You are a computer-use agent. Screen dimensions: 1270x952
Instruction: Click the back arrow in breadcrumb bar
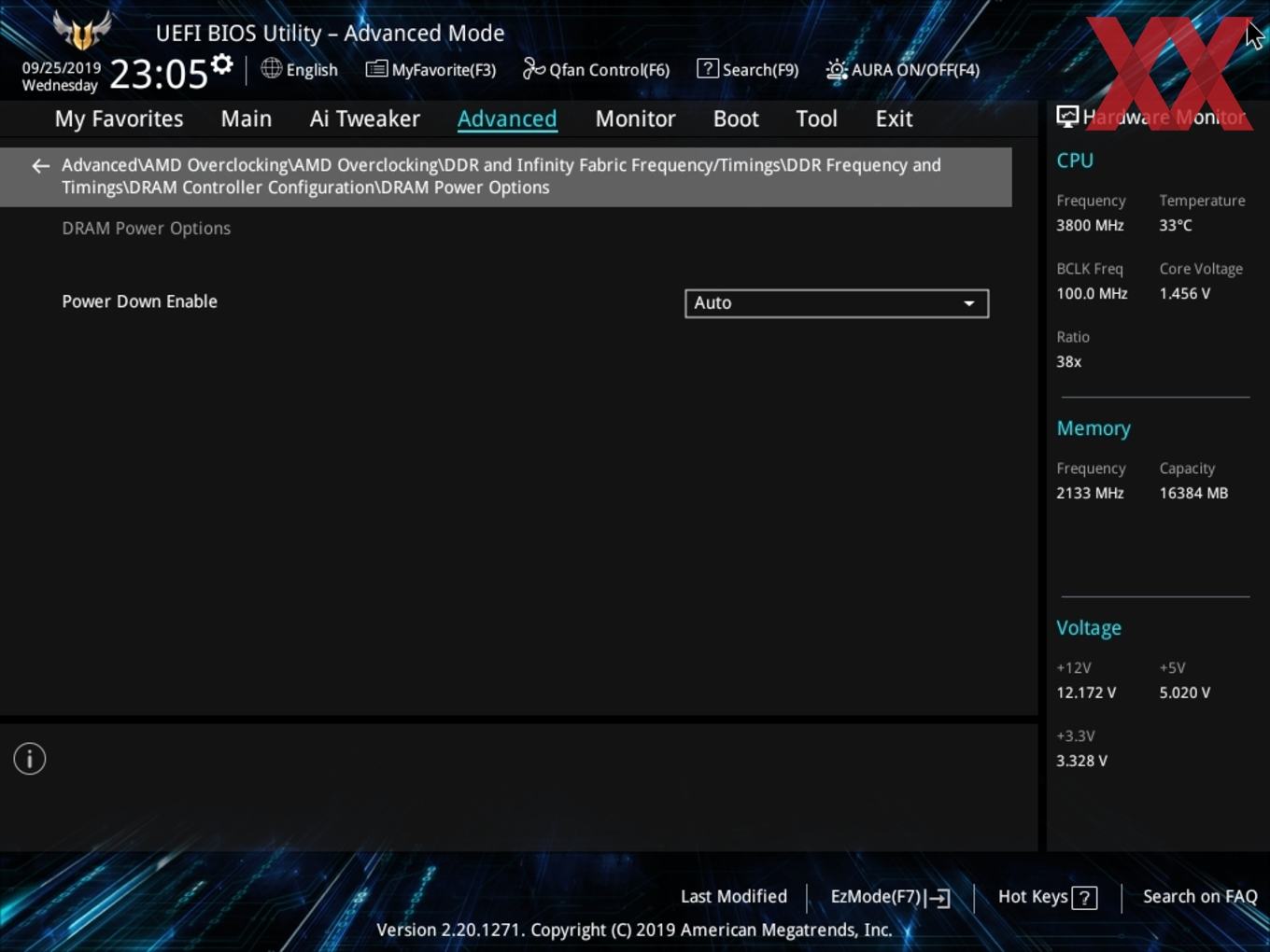pyautogui.click(x=40, y=166)
